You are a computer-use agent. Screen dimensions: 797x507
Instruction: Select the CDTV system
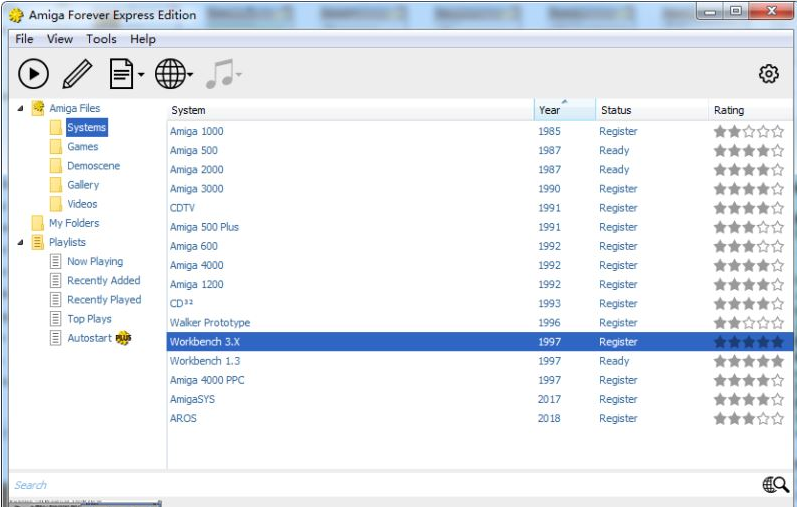[x=480, y=208]
